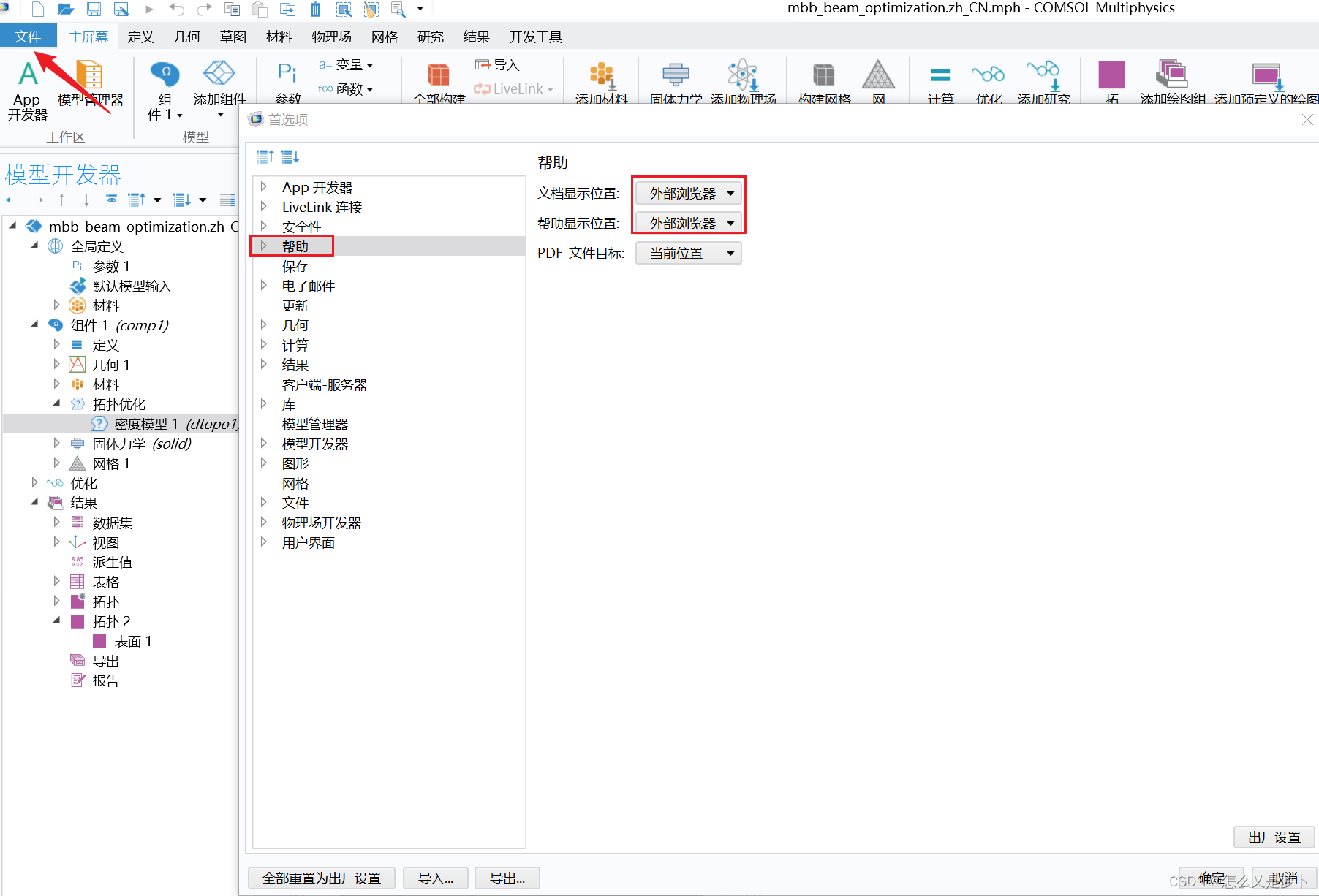The image size is (1319, 896).
Task: Expand the 固体力学 (solid) tree node
Action: click(56, 444)
